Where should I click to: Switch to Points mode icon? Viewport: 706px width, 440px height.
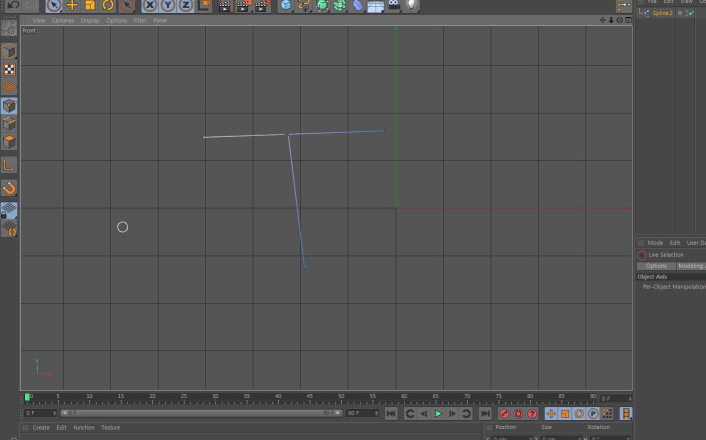pyautogui.click(x=9, y=106)
